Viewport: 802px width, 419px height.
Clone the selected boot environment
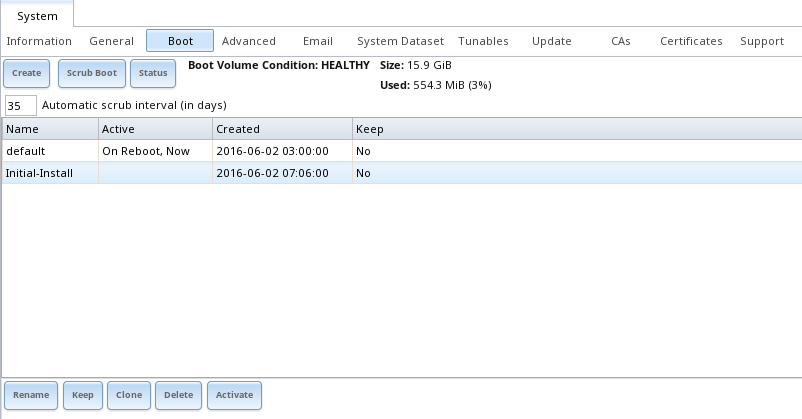click(129, 395)
